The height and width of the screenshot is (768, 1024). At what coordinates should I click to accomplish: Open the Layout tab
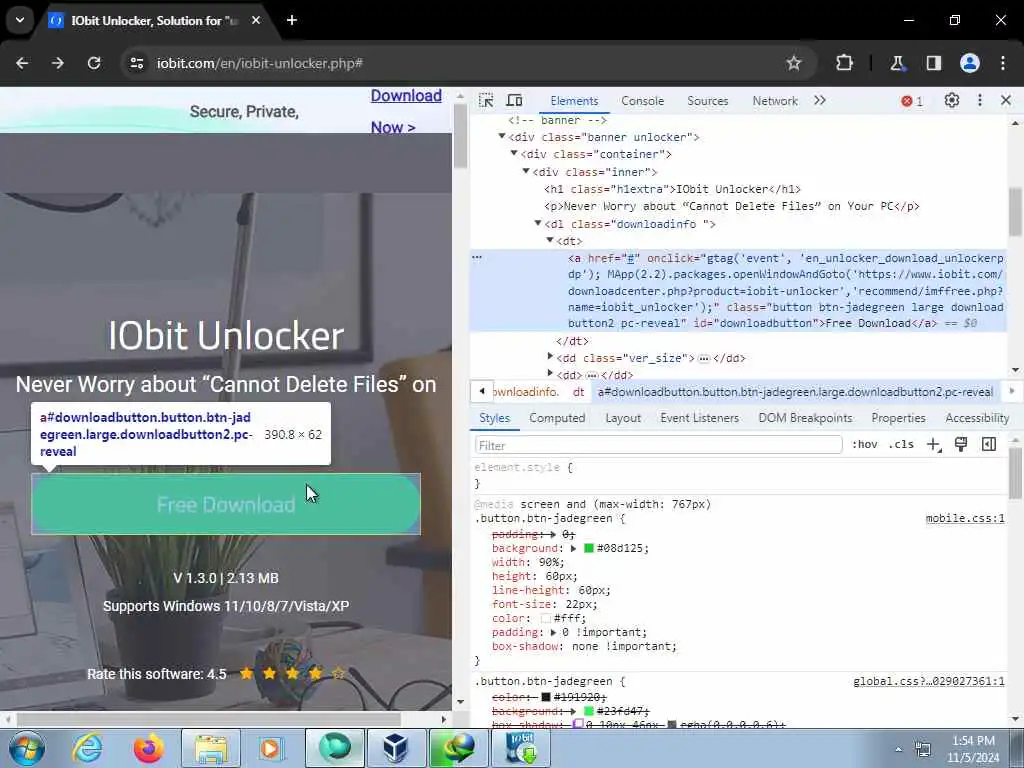pyautogui.click(x=622, y=418)
